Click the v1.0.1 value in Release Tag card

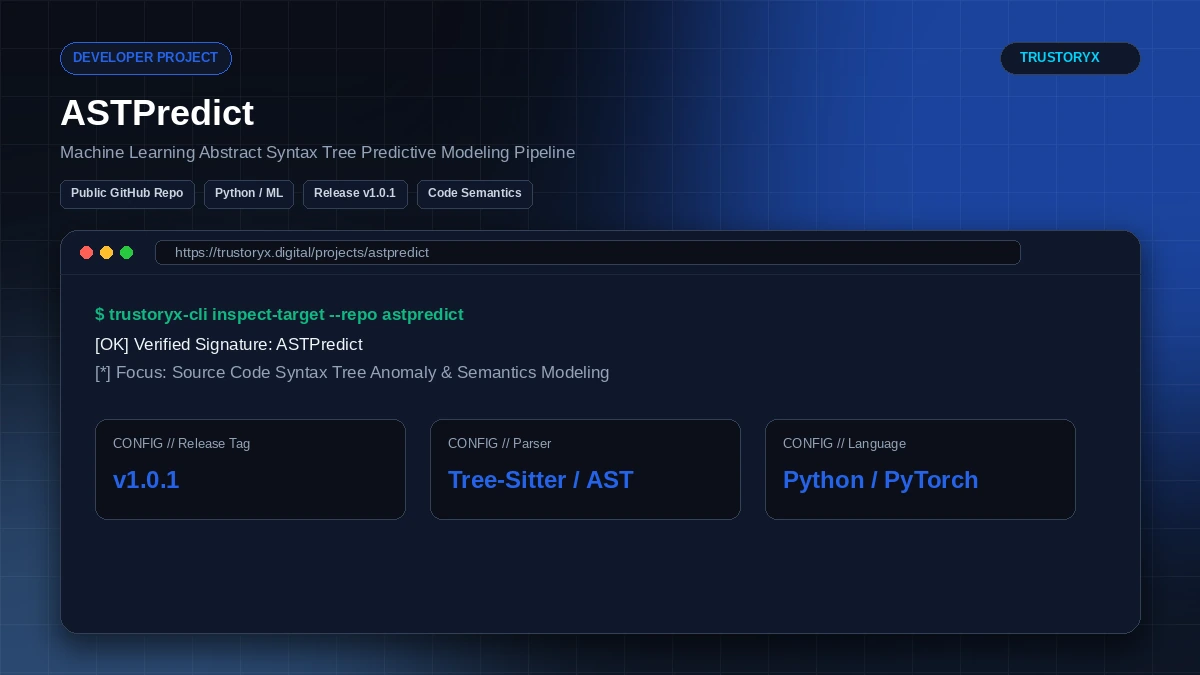point(146,480)
